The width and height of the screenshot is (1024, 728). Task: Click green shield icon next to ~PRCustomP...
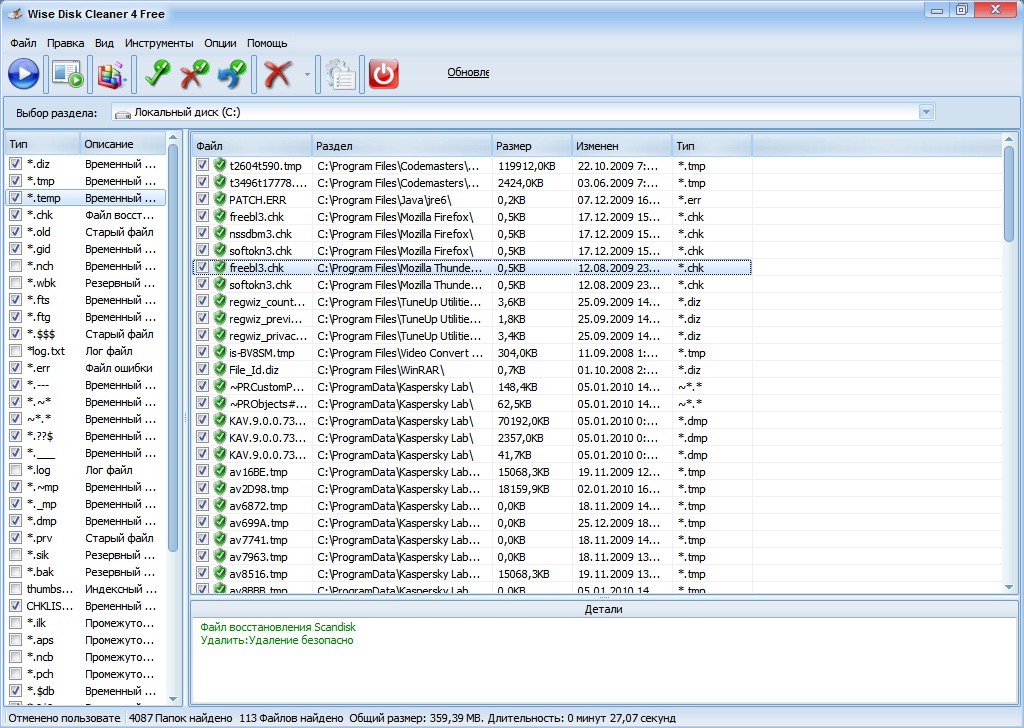click(220, 386)
